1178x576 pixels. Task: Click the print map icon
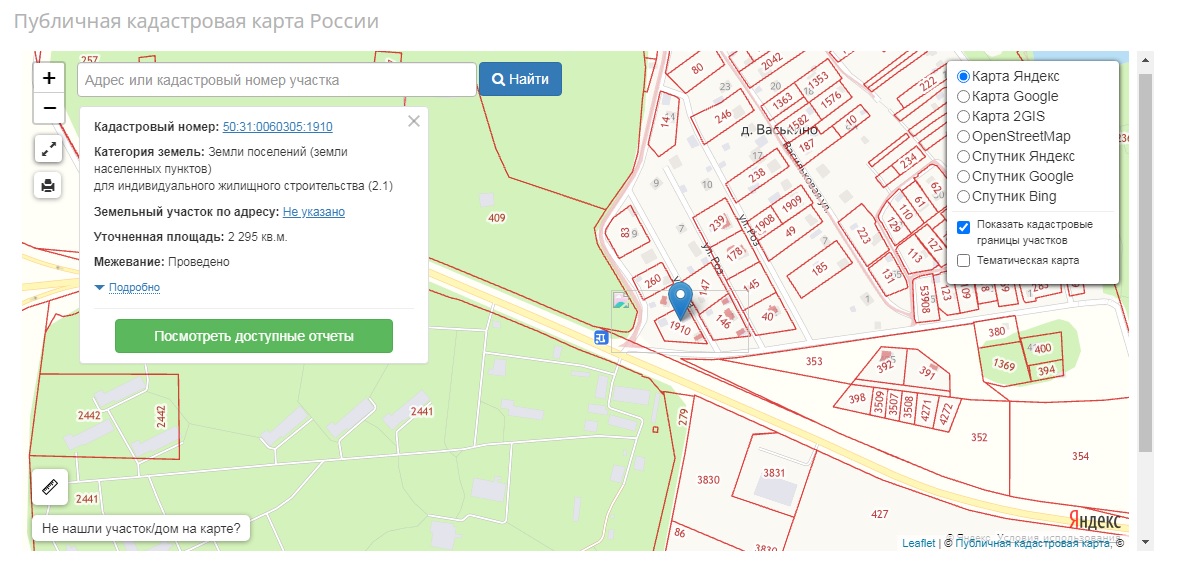(x=48, y=185)
